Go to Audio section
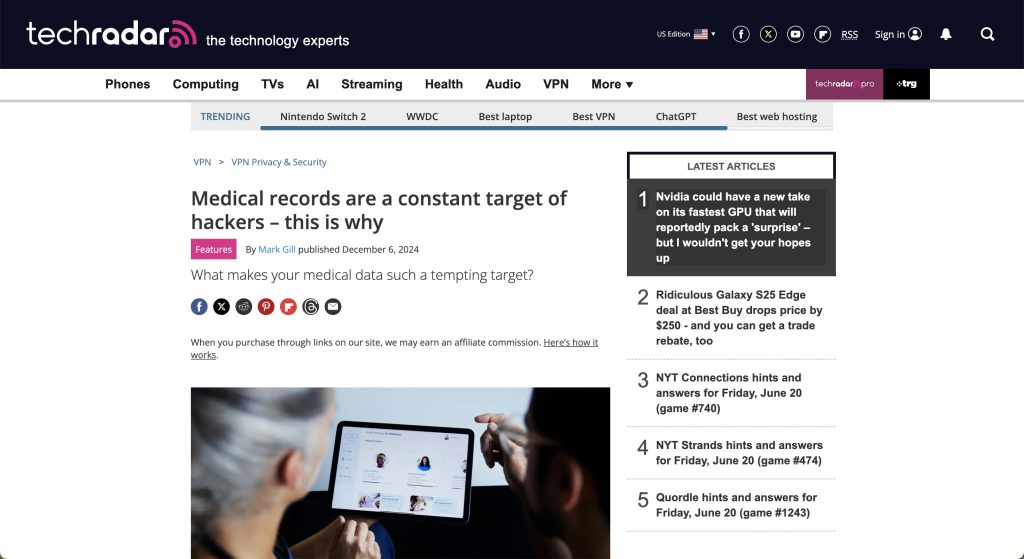 pyautogui.click(x=503, y=84)
